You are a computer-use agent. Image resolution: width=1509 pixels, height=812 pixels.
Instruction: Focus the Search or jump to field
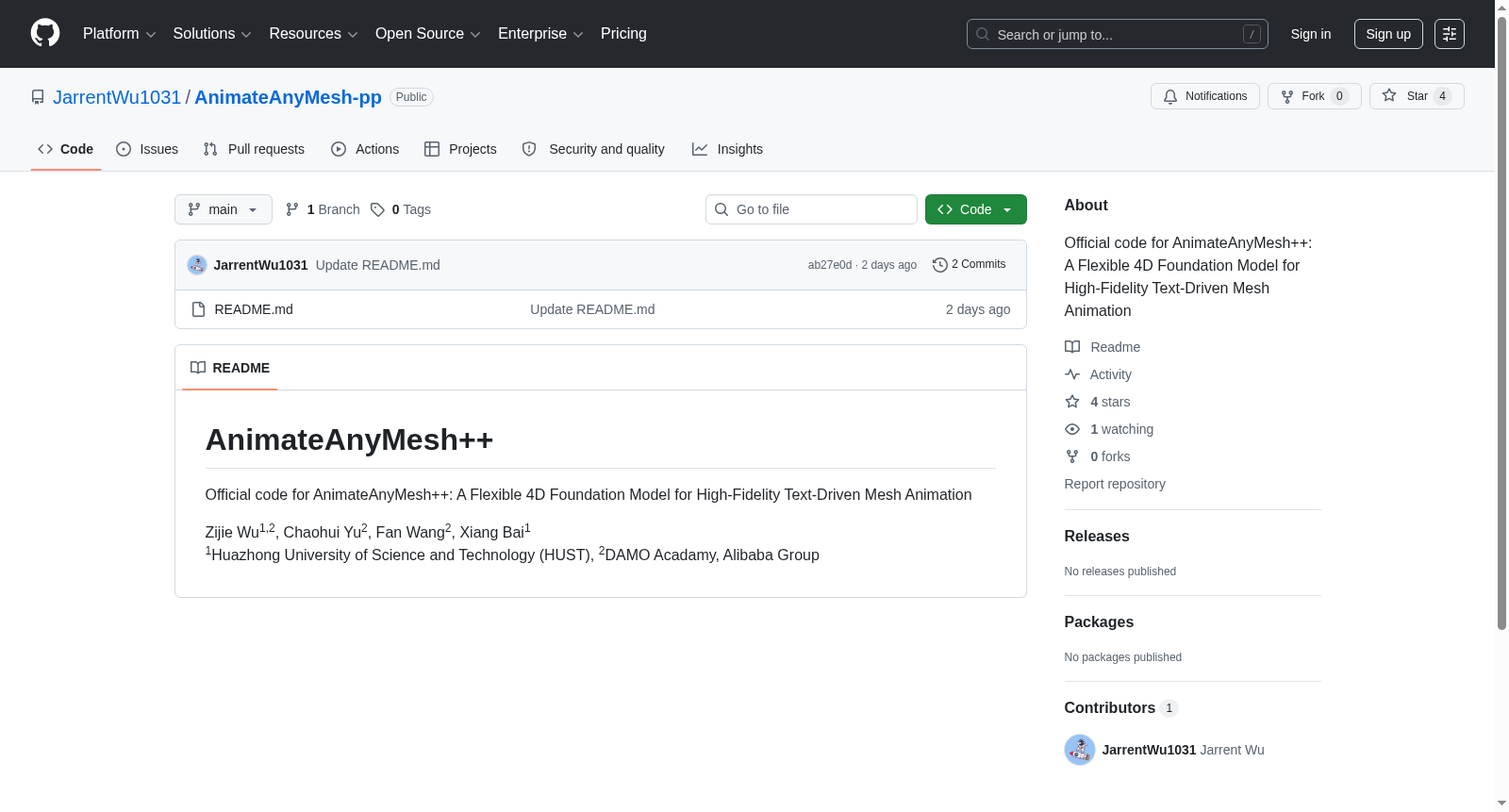coord(1118,34)
